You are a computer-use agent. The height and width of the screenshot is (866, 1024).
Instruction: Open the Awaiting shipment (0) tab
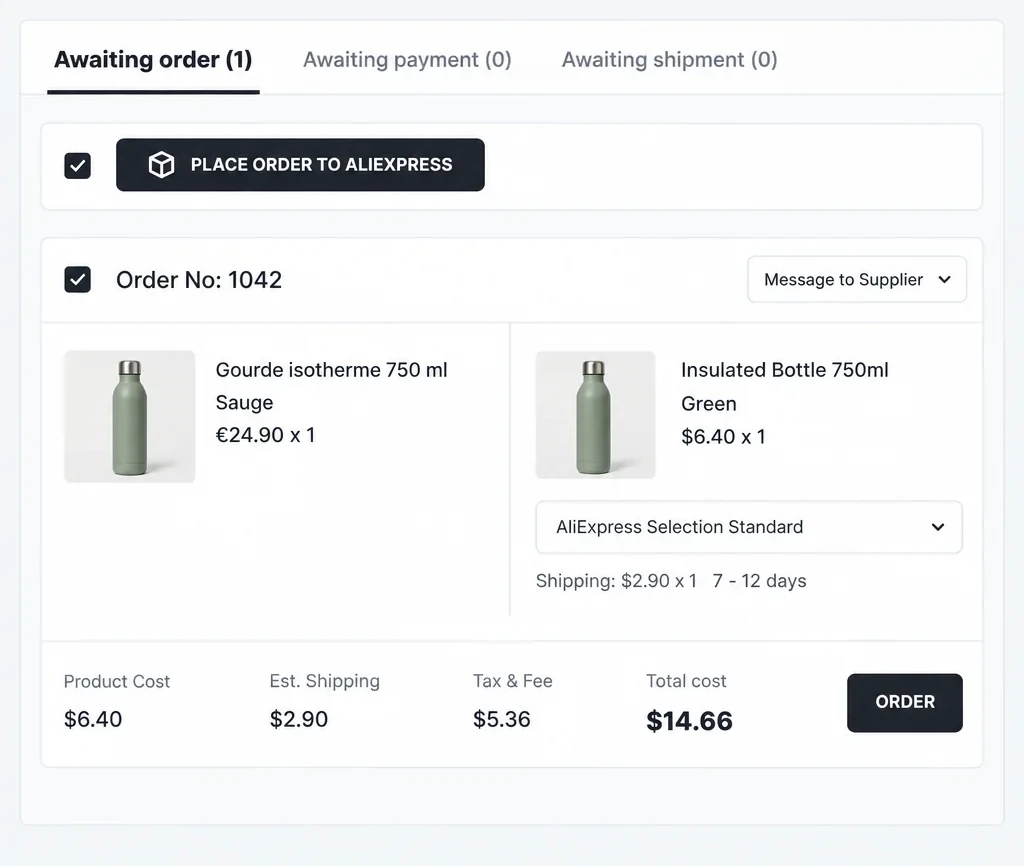click(x=670, y=59)
